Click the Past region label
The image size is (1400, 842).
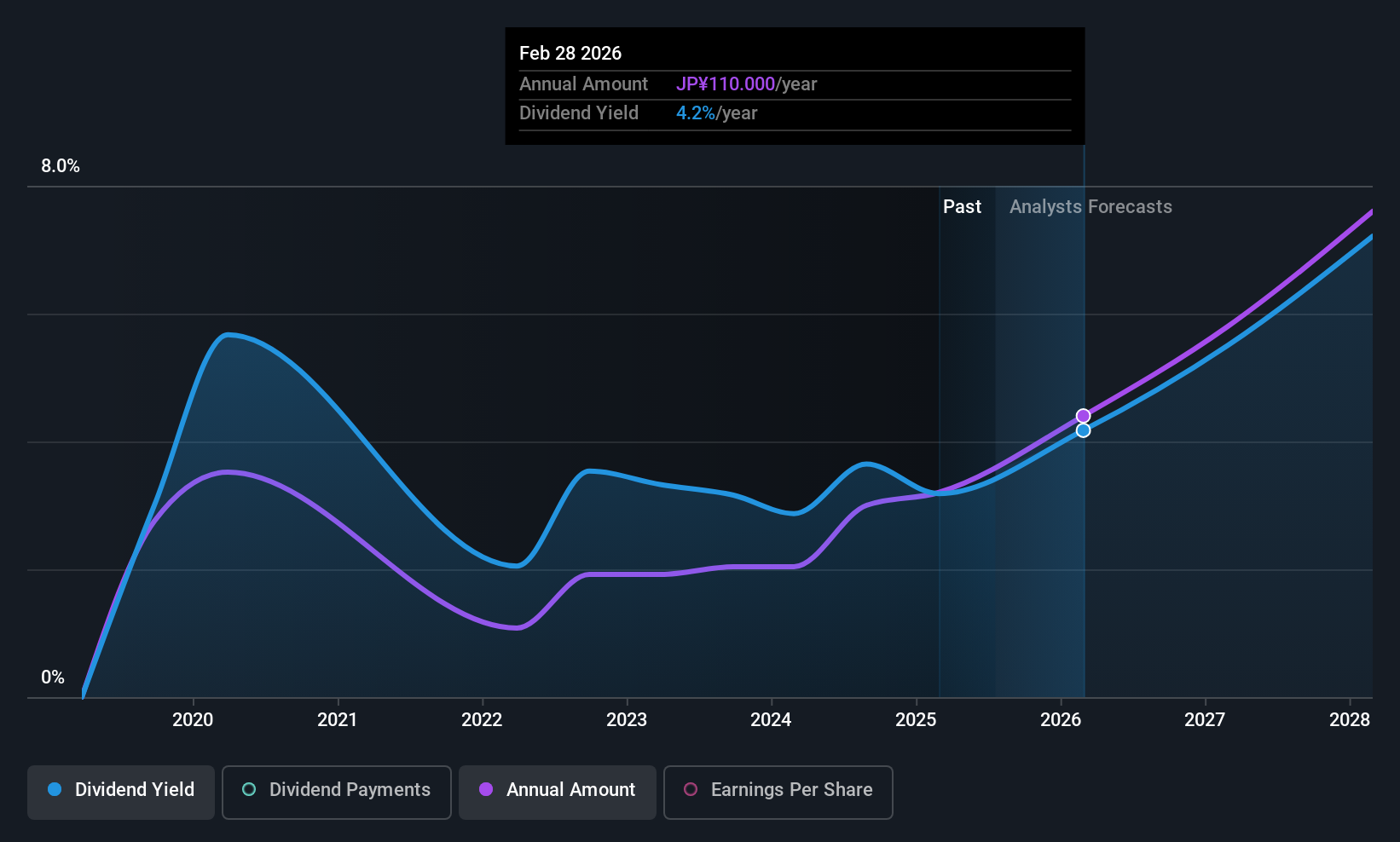click(x=962, y=206)
